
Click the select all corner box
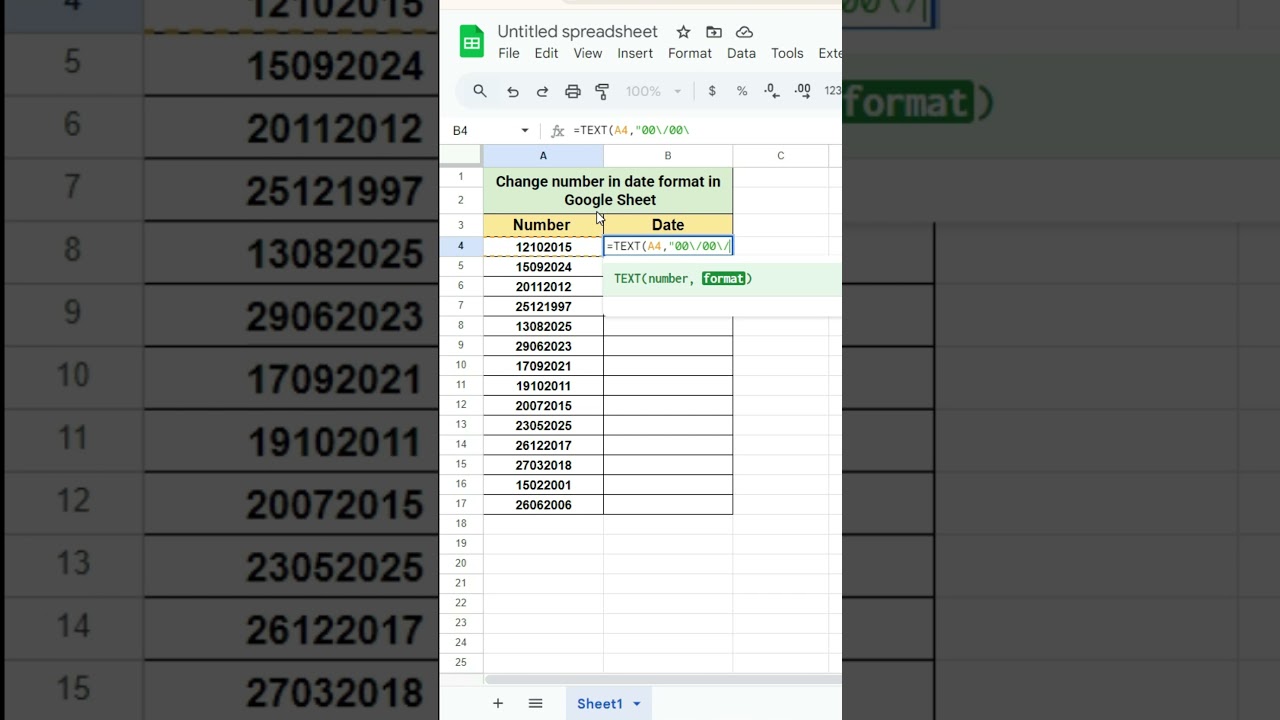click(461, 156)
